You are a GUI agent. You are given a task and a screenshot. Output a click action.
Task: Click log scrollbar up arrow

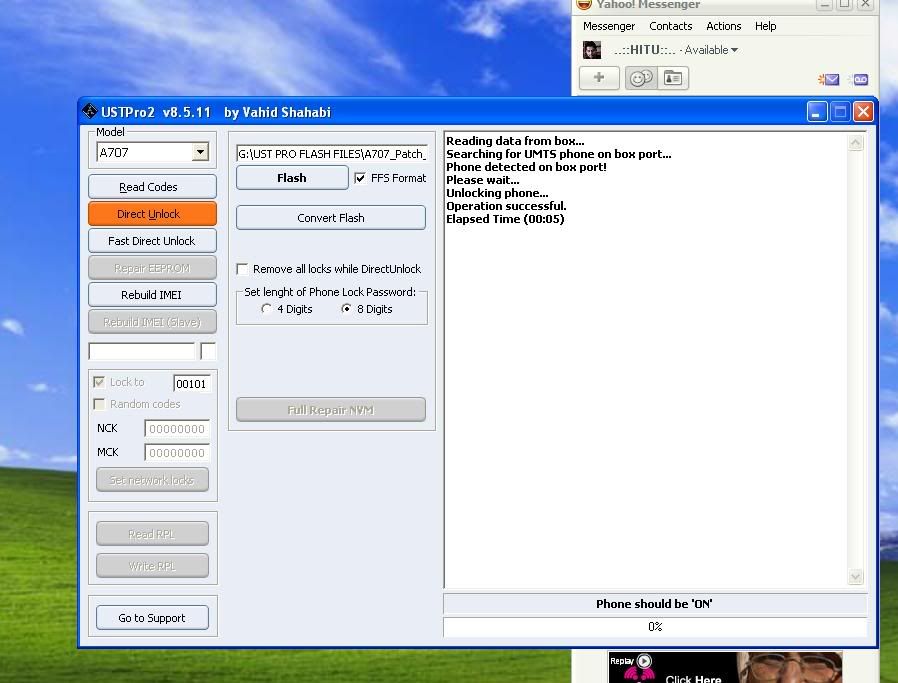point(856,143)
